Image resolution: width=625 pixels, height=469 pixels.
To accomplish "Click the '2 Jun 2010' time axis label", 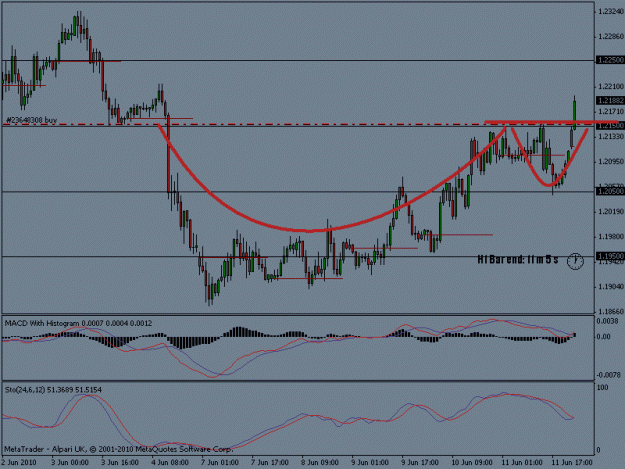I will (19, 463).
